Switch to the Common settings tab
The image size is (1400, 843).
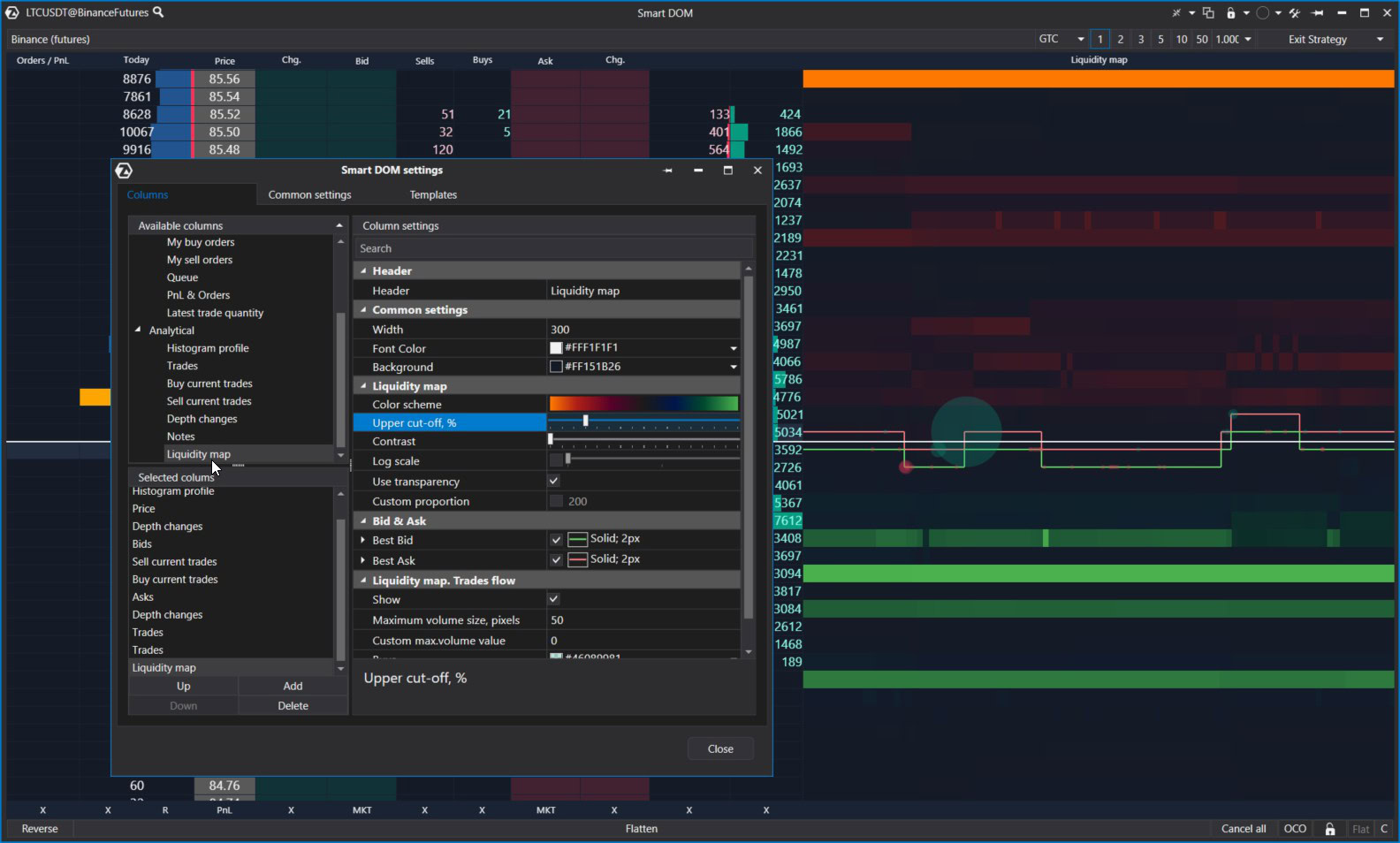[309, 195]
